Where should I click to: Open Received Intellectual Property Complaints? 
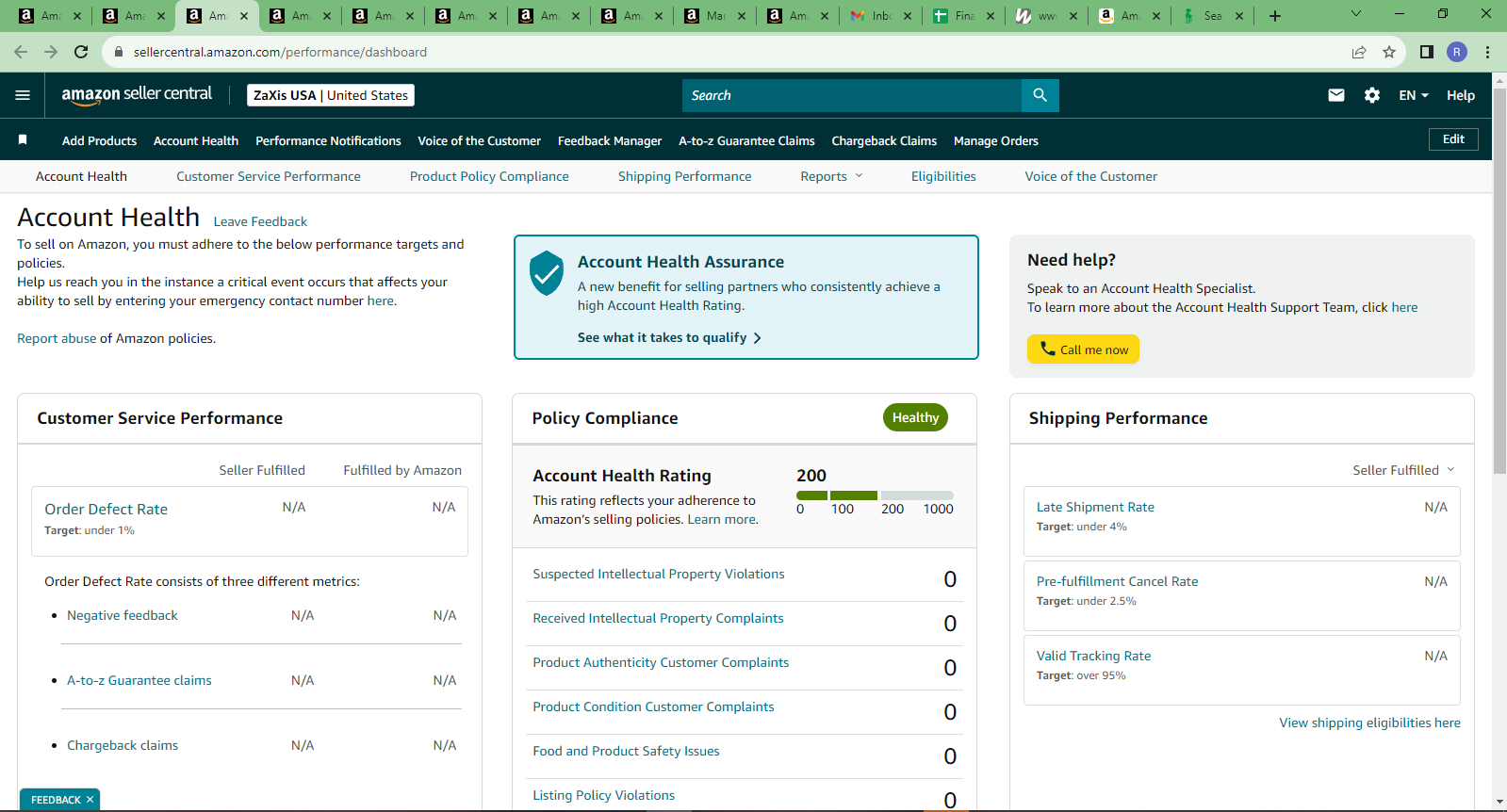(658, 618)
